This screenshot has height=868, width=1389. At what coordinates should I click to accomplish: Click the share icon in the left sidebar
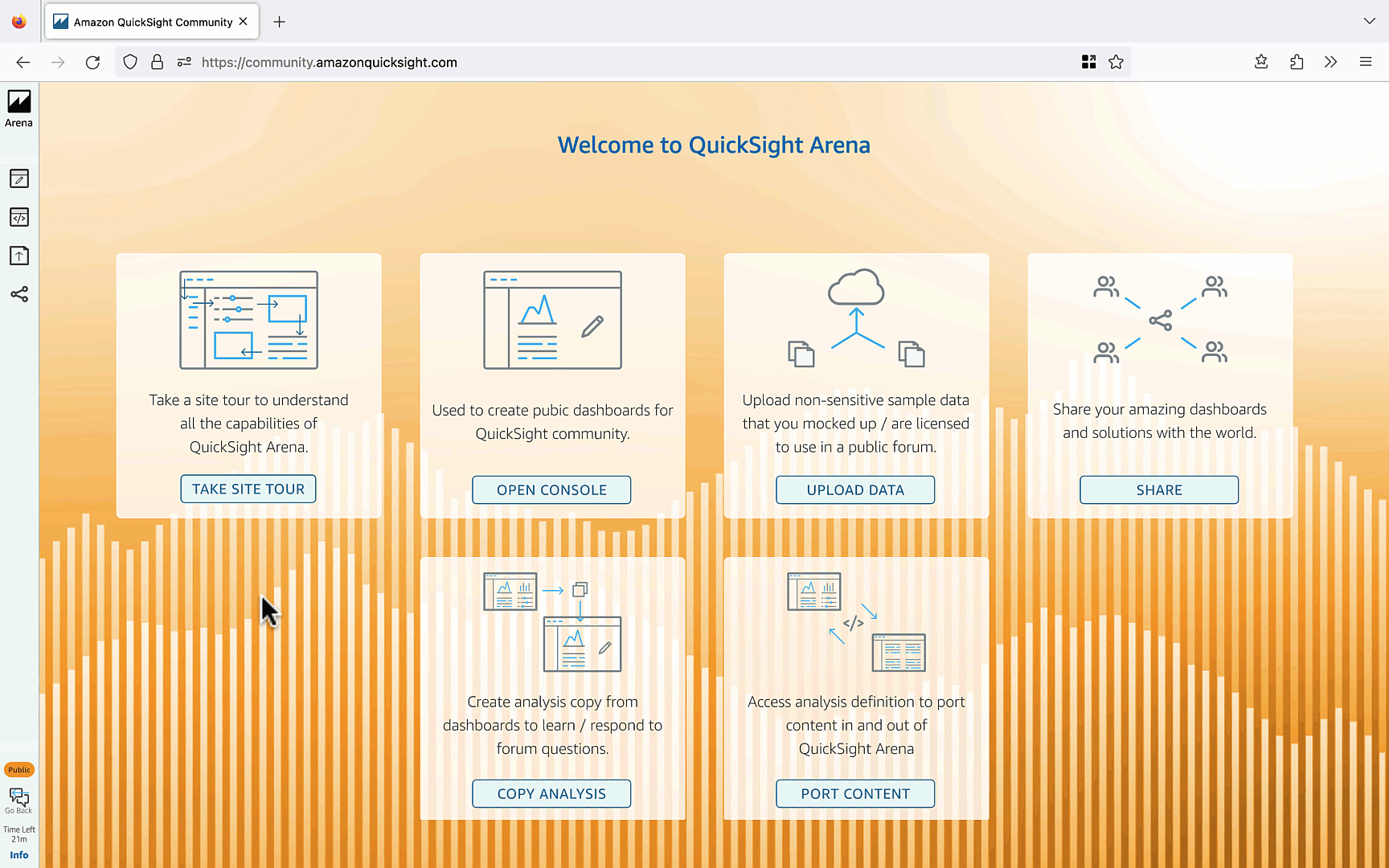click(19, 294)
